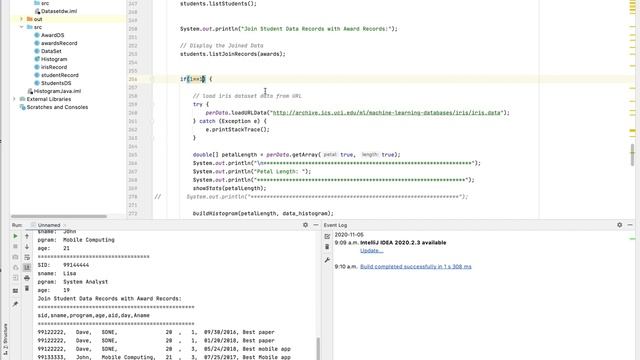Open awardsRecord class in project tree
The width and height of the screenshot is (640, 360).
tap(59, 43)
